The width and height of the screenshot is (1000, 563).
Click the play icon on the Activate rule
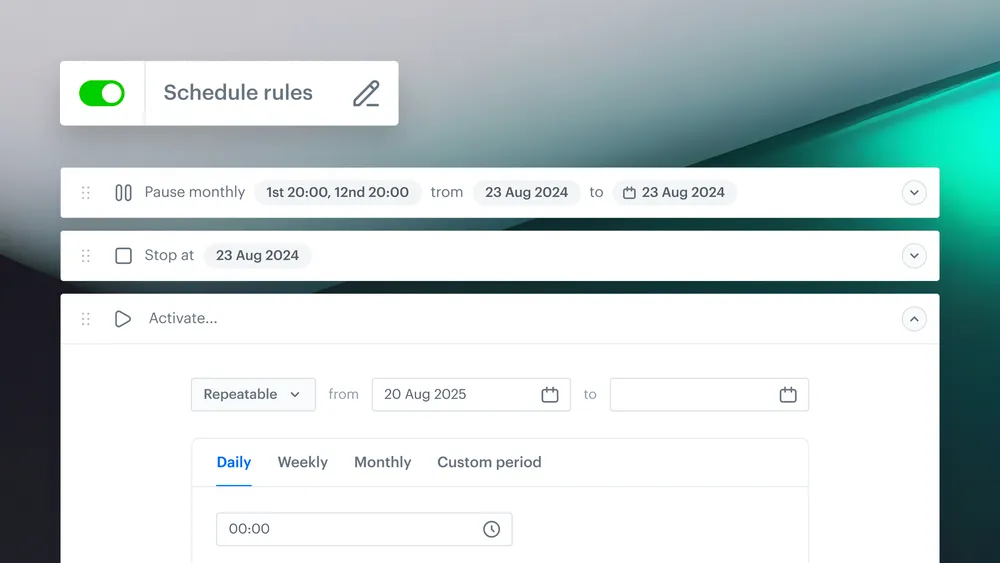[x=123, y=319]
